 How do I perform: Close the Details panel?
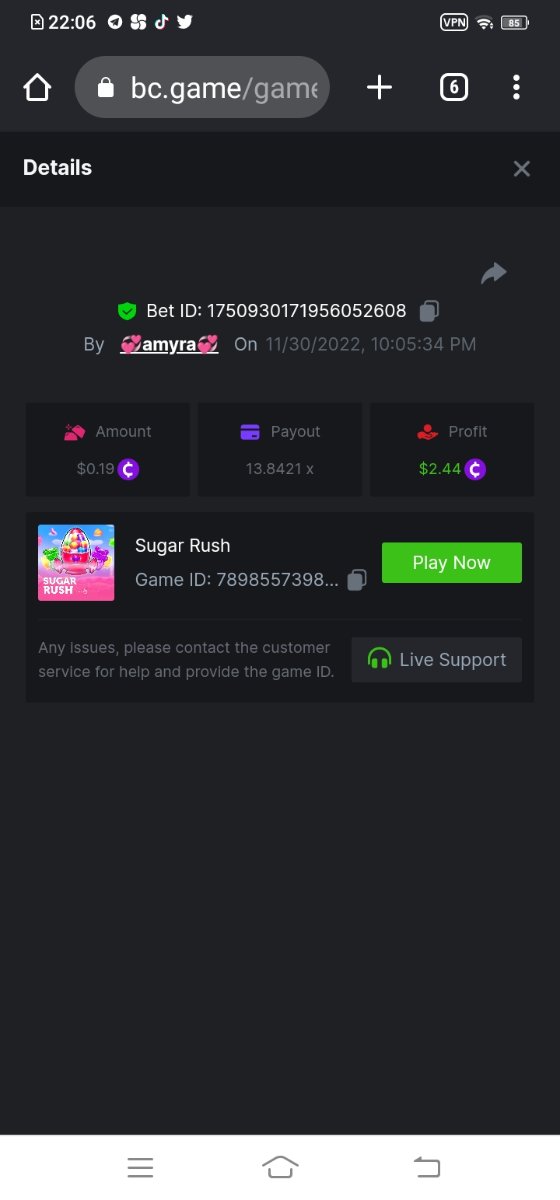coord(521,169)
